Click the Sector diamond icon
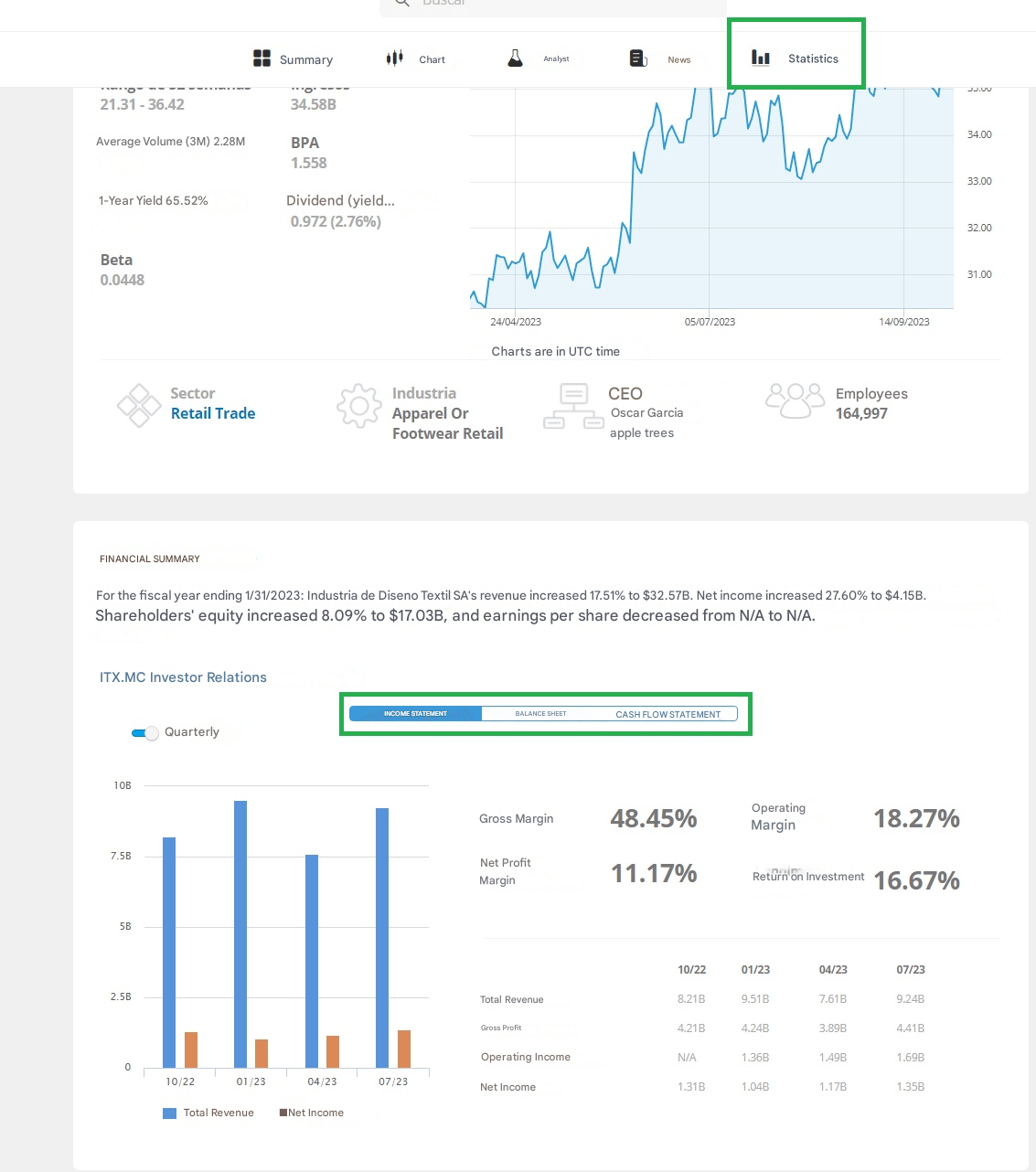This screenshot has width=1036, height=1172. [x=139, y=405]
